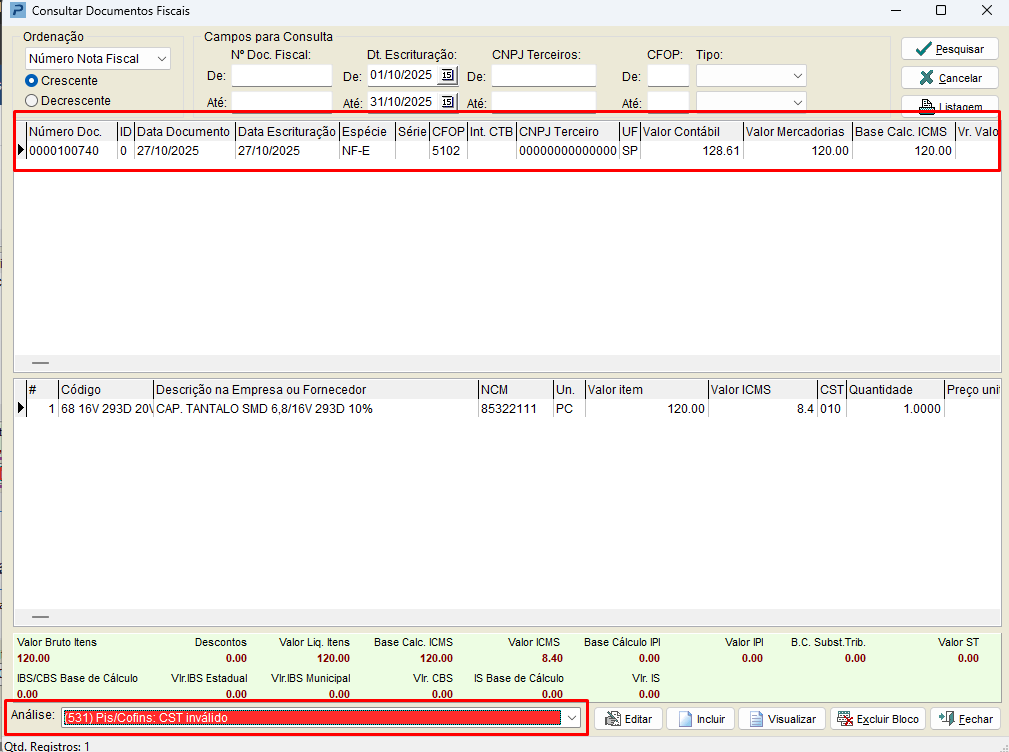Image resolution: width=1009 pixels, height=752 pixels.
Task: Click the Nº Doc. Fiscal 'De' field
Action: pos(281,76)
